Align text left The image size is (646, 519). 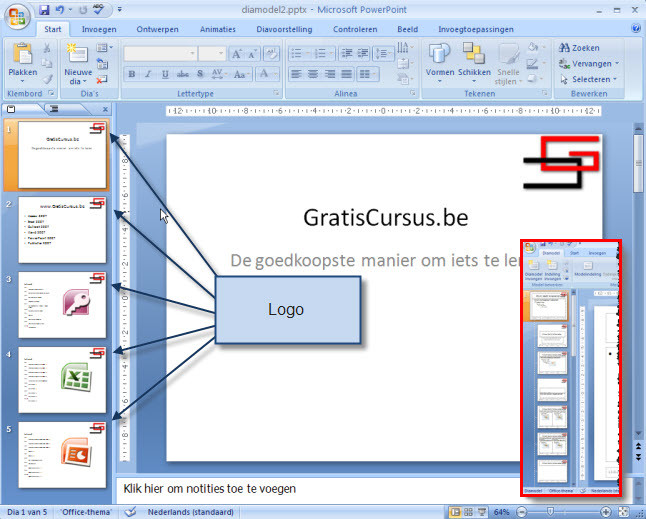click(296, 75)
